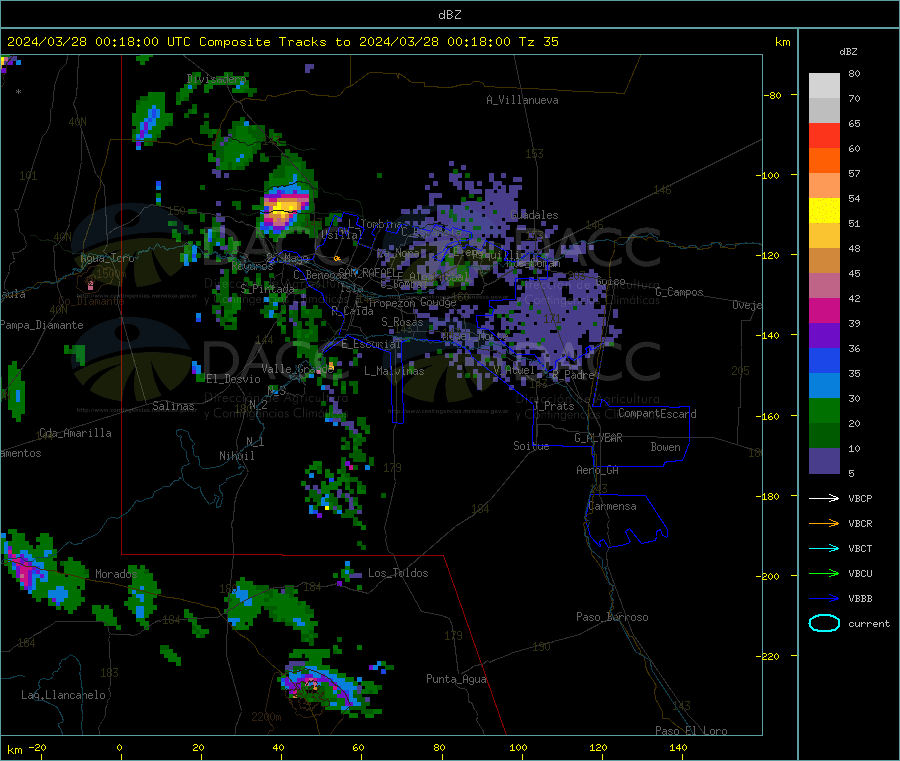The image size is (900, 761).
Task: Click the cyan 'current' ellipse symbol
Action: pos(824,623)
